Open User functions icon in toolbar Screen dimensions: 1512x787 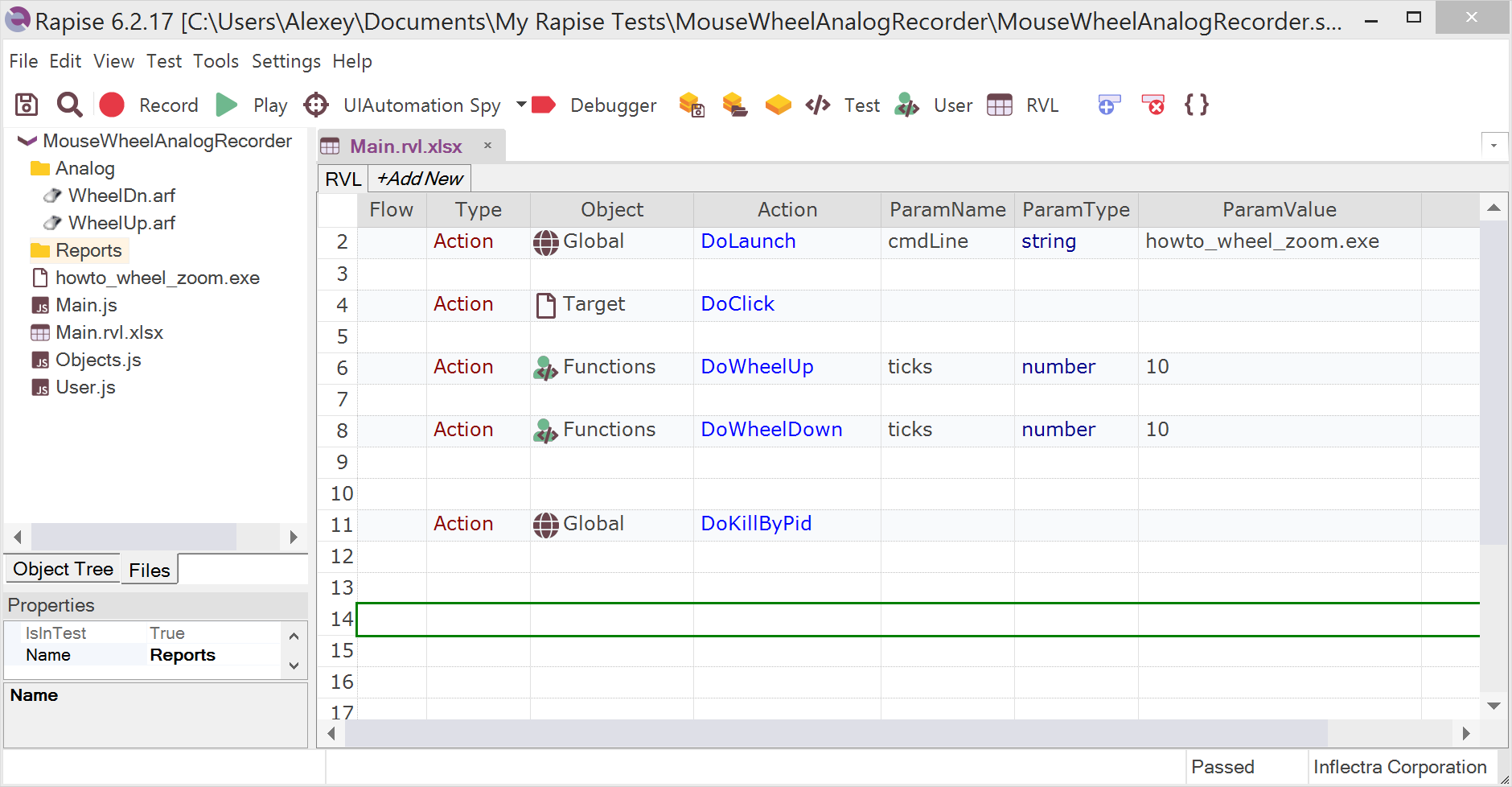907,105
